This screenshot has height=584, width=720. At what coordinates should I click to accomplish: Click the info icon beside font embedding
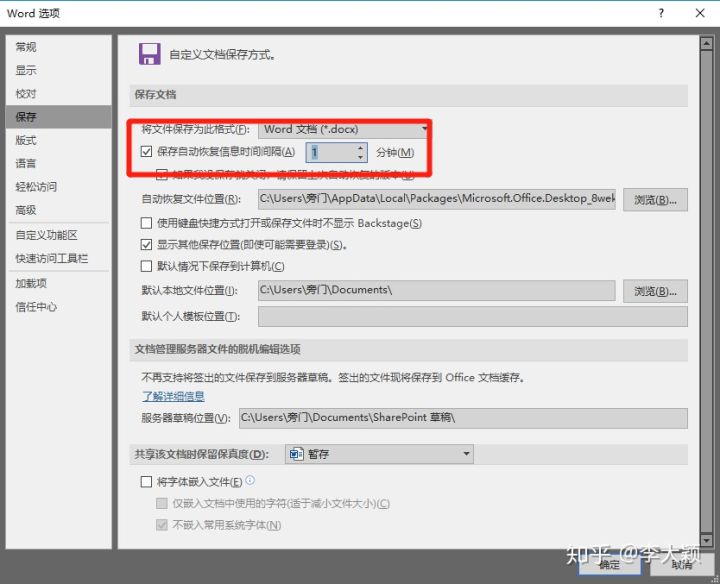click(250, 480)
